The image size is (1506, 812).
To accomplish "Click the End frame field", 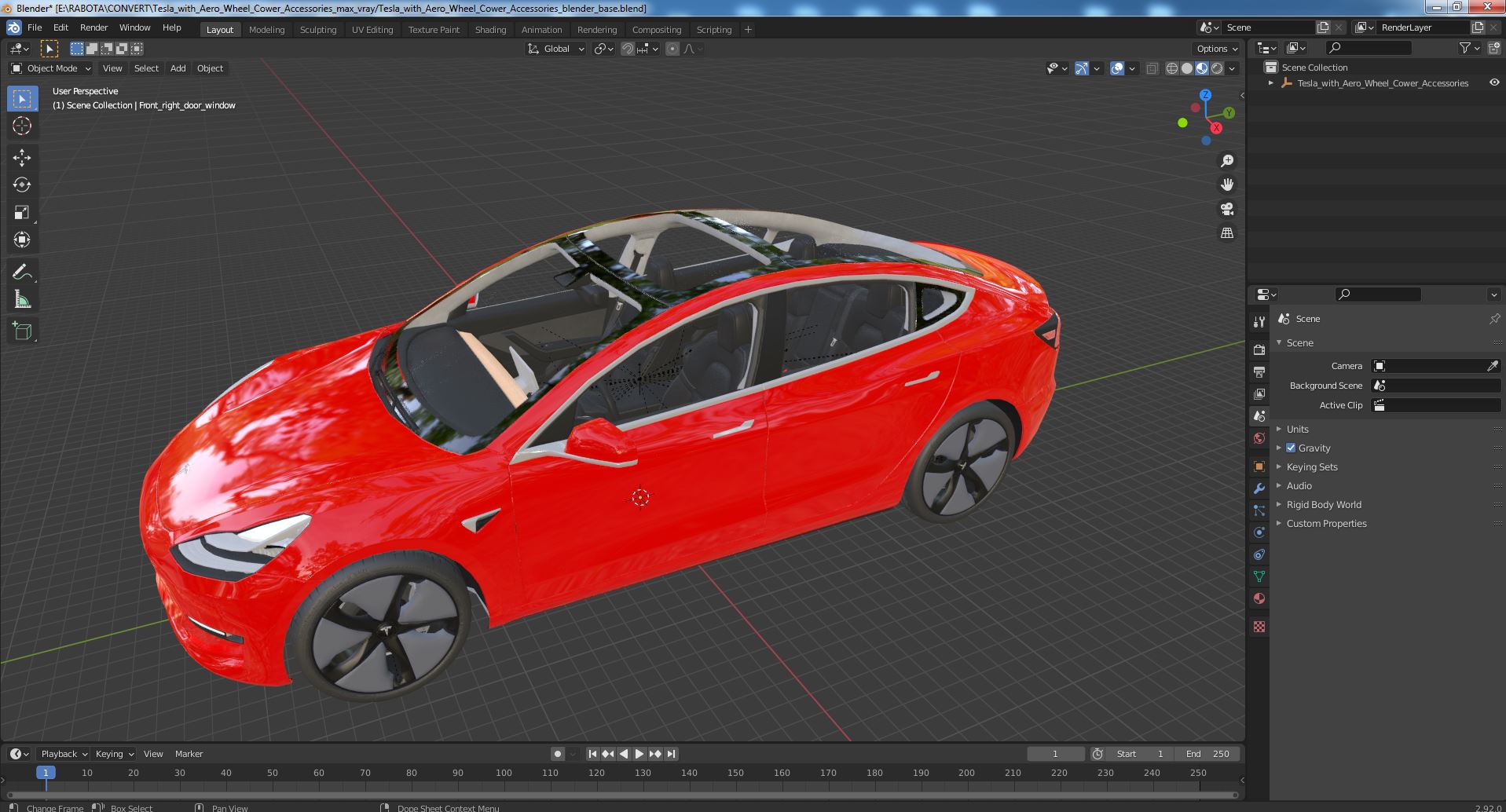I will (x=1207, y=754).
